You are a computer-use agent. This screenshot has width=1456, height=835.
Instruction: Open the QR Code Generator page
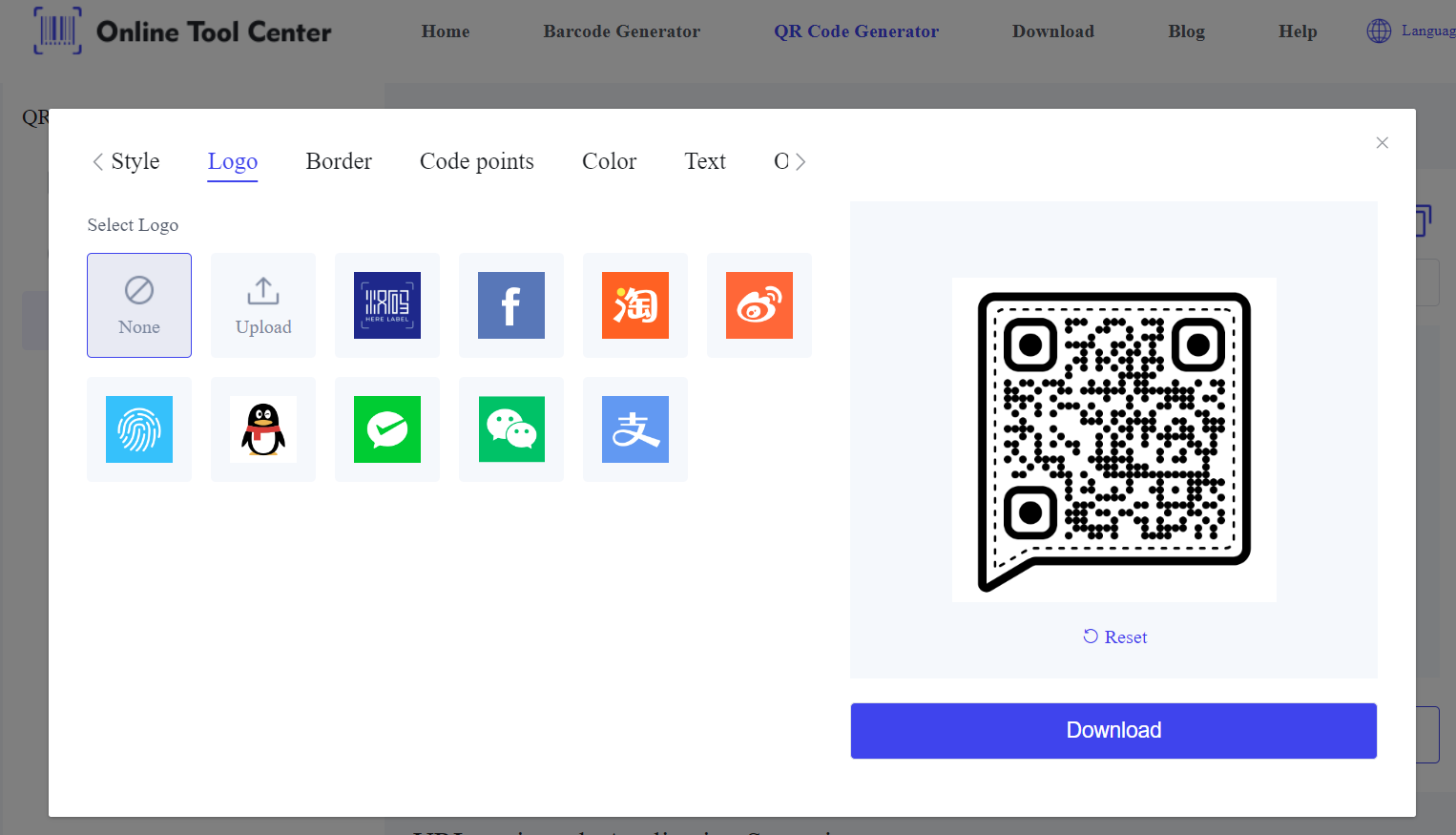[x=856, y=31]
